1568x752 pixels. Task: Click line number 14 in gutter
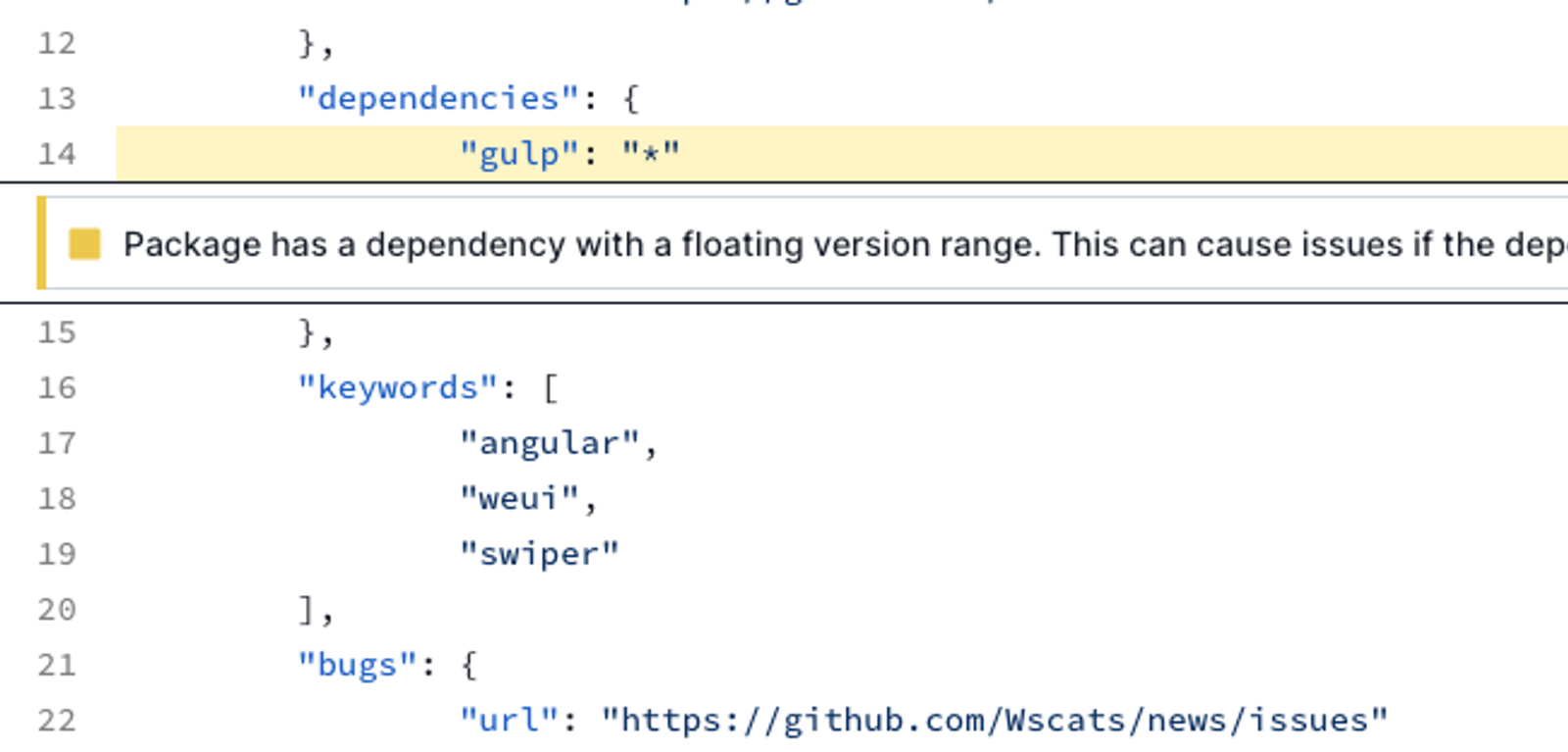[x=57, y=154]
